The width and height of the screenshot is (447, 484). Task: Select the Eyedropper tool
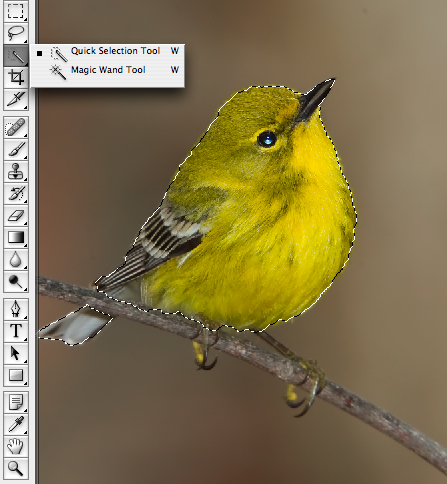(x=16, y=425)
